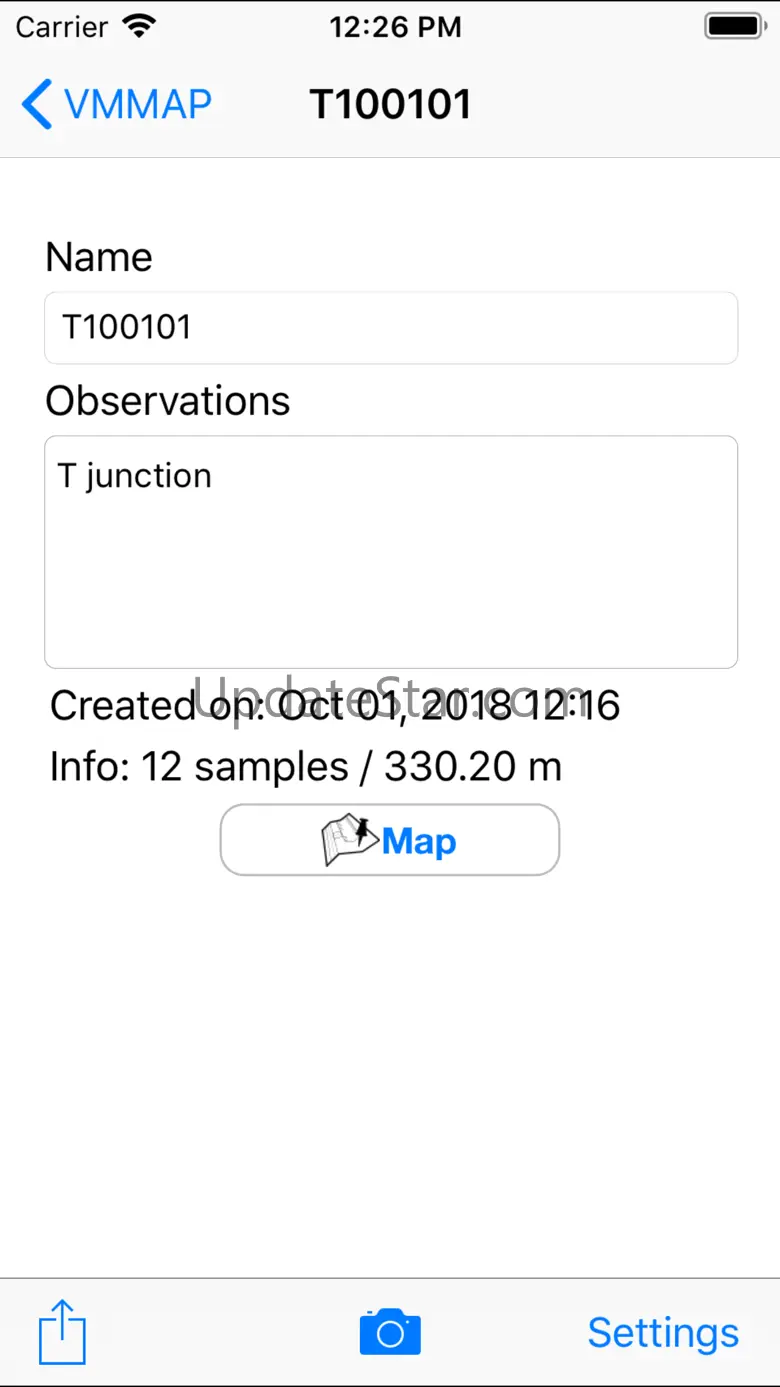The width and height of the screenshot is (780, 1387).
Task: Go back via the VMMAP label
Action: point(138,105)
